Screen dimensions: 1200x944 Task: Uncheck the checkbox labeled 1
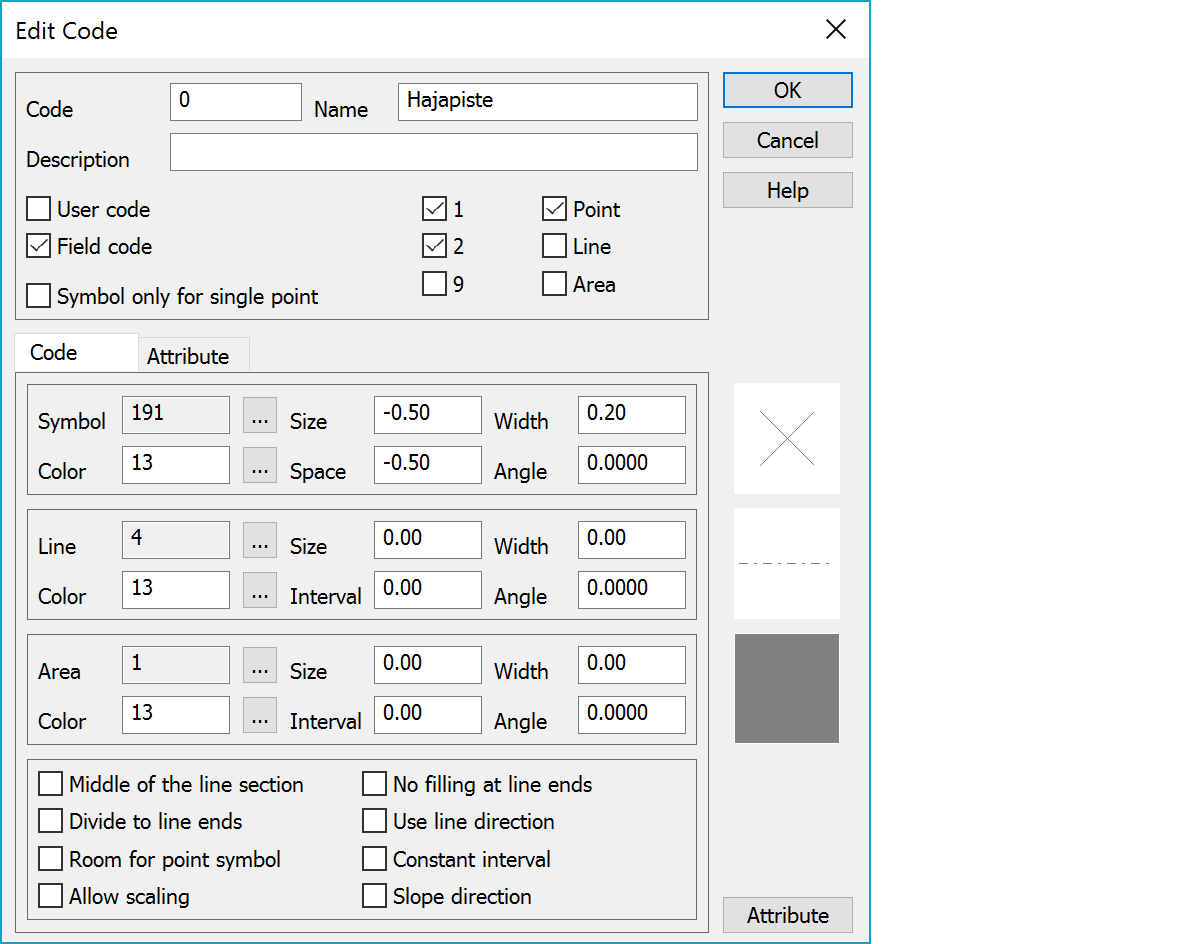(434, 209)
